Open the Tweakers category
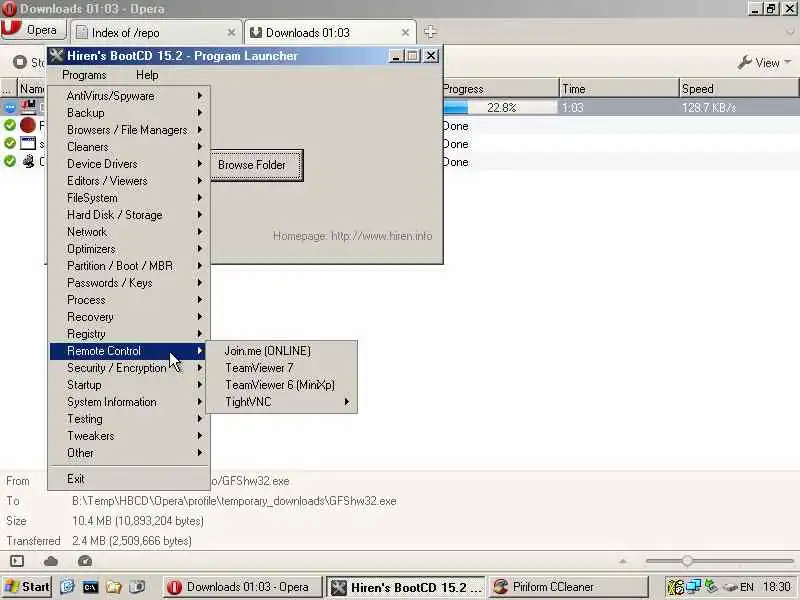Screen dimensions: 800x600 point(130,436)
